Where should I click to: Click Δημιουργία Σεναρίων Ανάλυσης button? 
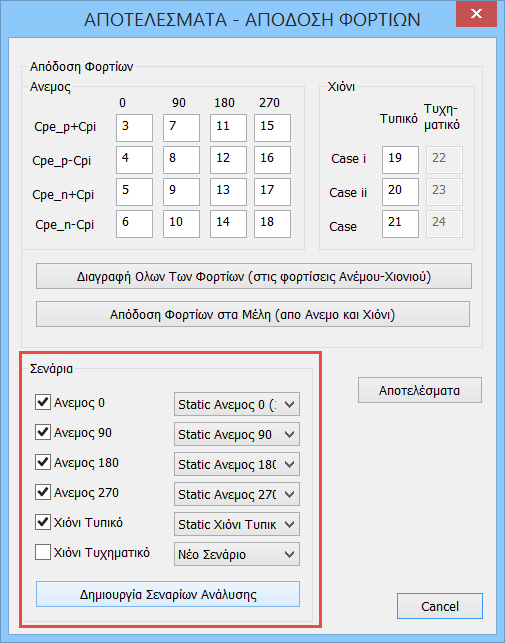[x=168, y=594]
